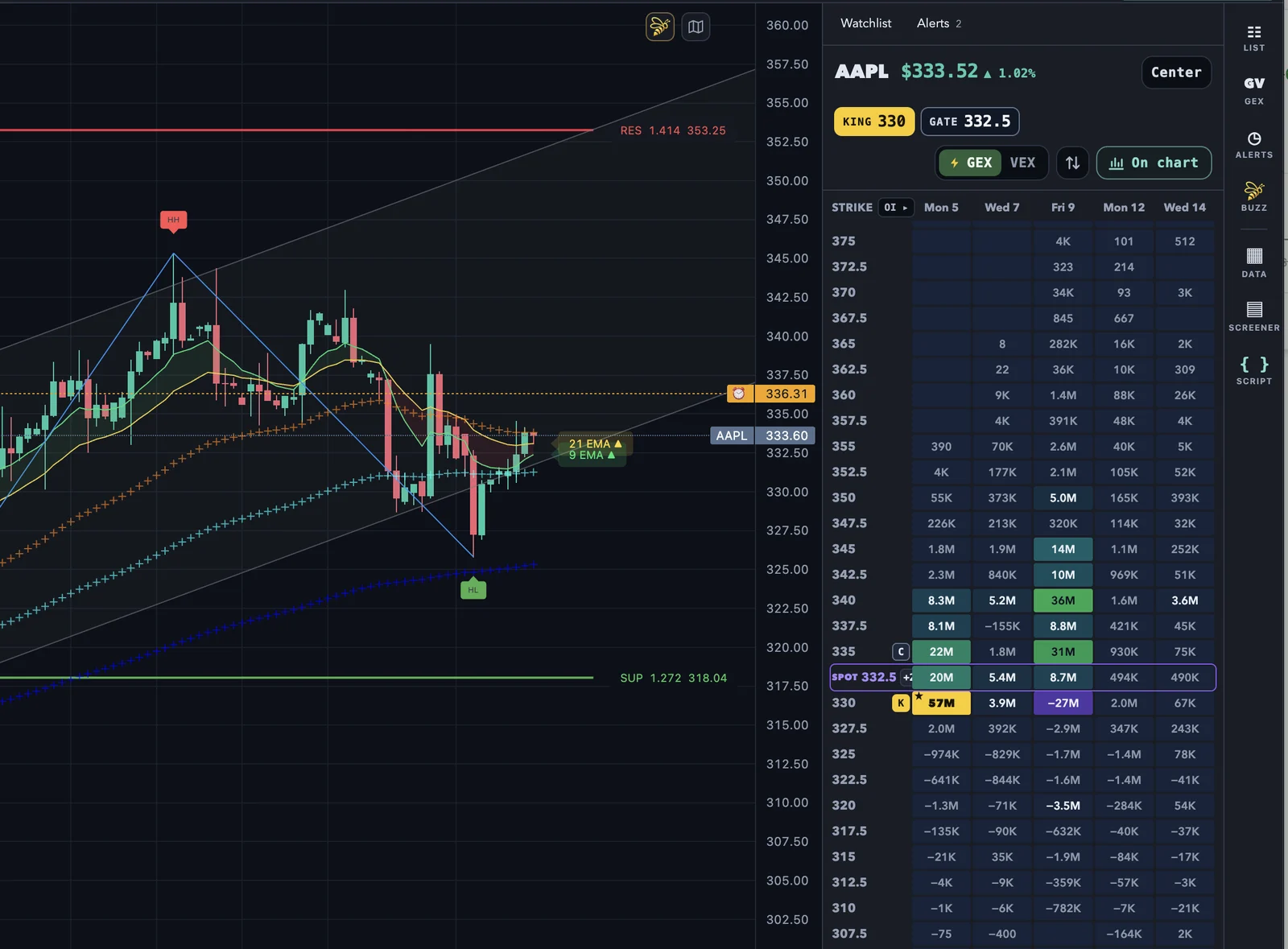Screen dimensions: 1288x949
Task: Open the LIST sidebar panel
Action: pyautogui.click(x=1253, y=38)
